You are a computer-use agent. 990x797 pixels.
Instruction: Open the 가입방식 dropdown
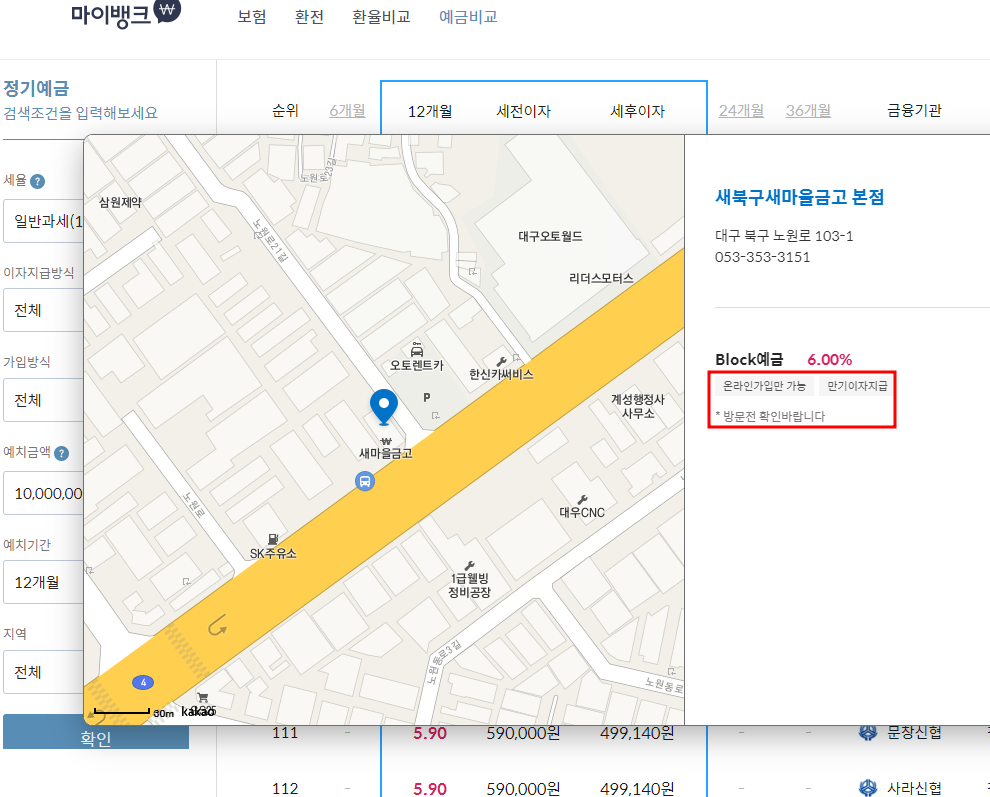(x=44, y=400)
